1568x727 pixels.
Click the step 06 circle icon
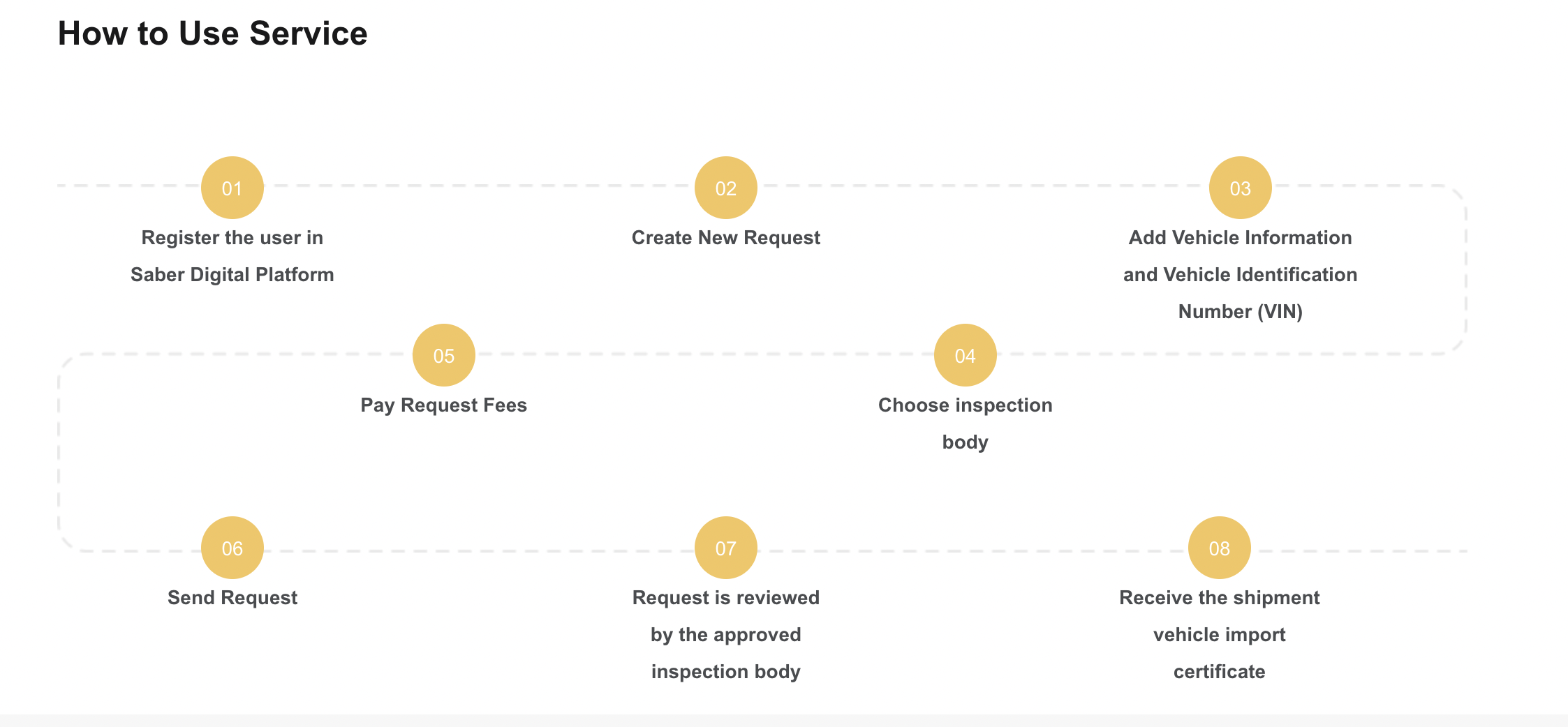[x=232, y=548]
